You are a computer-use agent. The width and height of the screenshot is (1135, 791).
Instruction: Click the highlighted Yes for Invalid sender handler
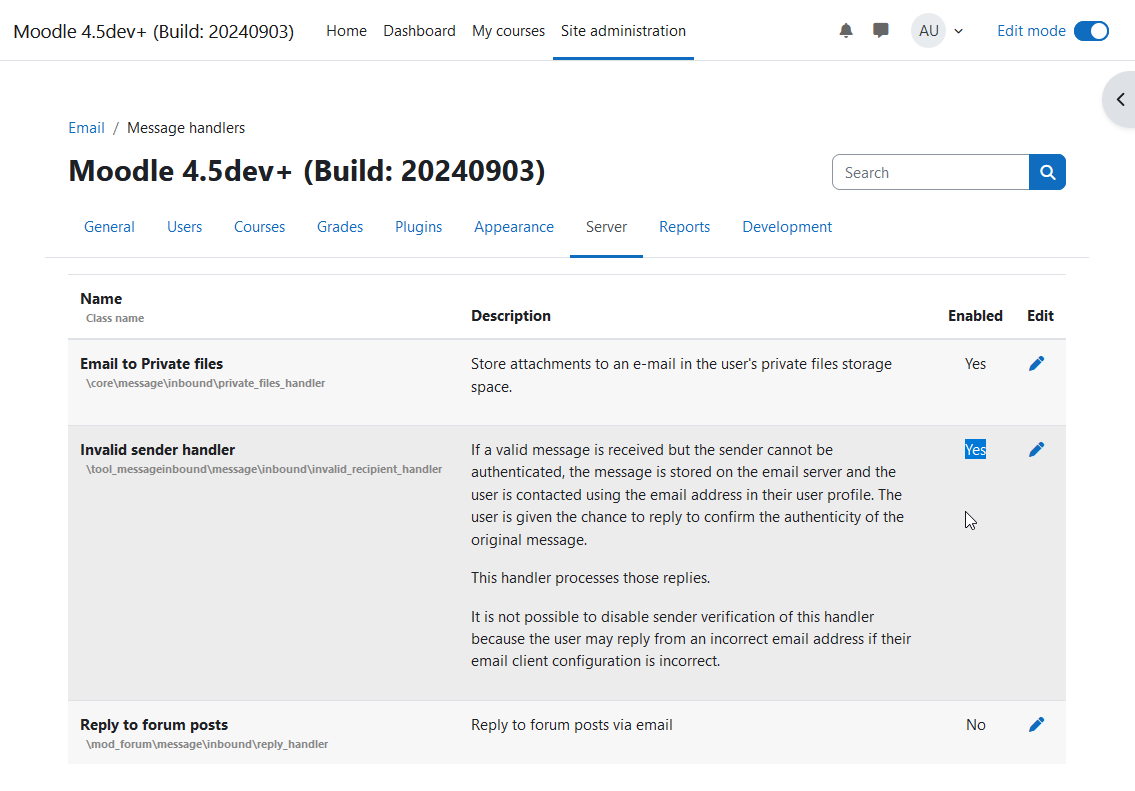pos(975,449)
